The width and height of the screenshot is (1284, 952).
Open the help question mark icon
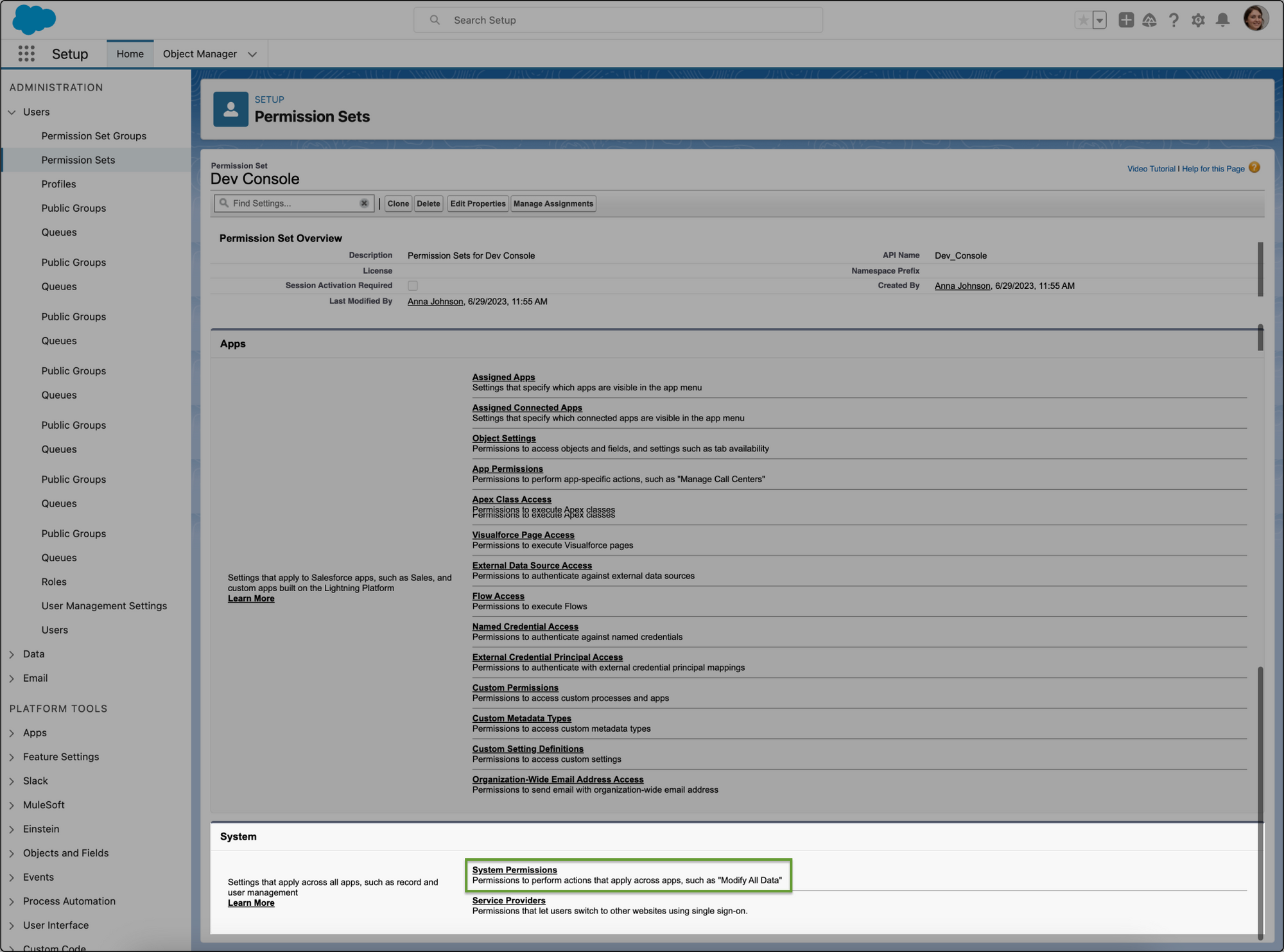(1174, 20)
